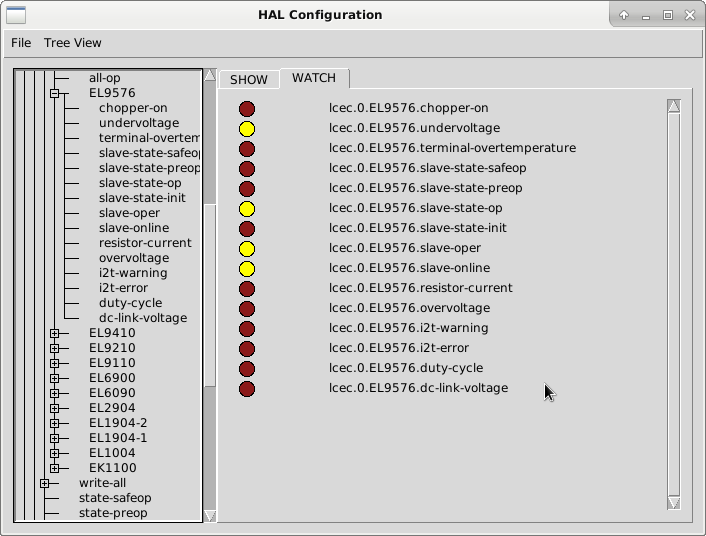Select slave-state-init in the tree

pos(142,198)
